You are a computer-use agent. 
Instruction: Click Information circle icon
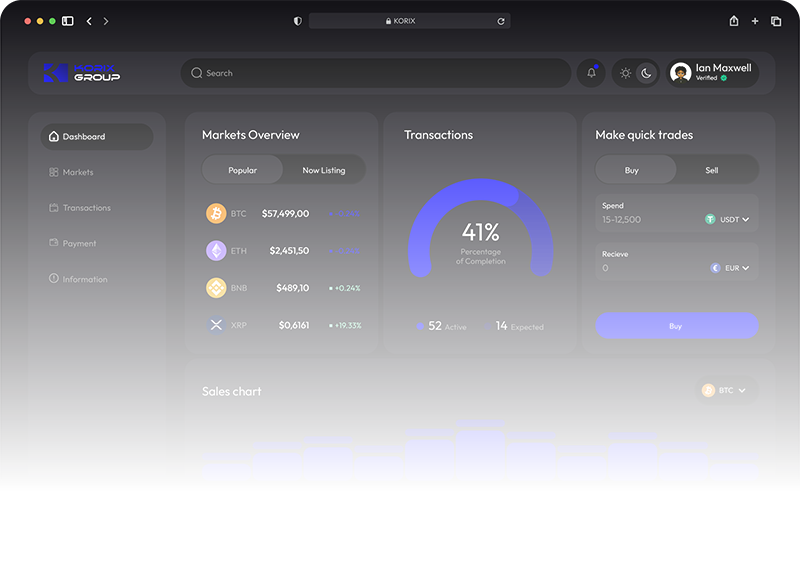54,278
